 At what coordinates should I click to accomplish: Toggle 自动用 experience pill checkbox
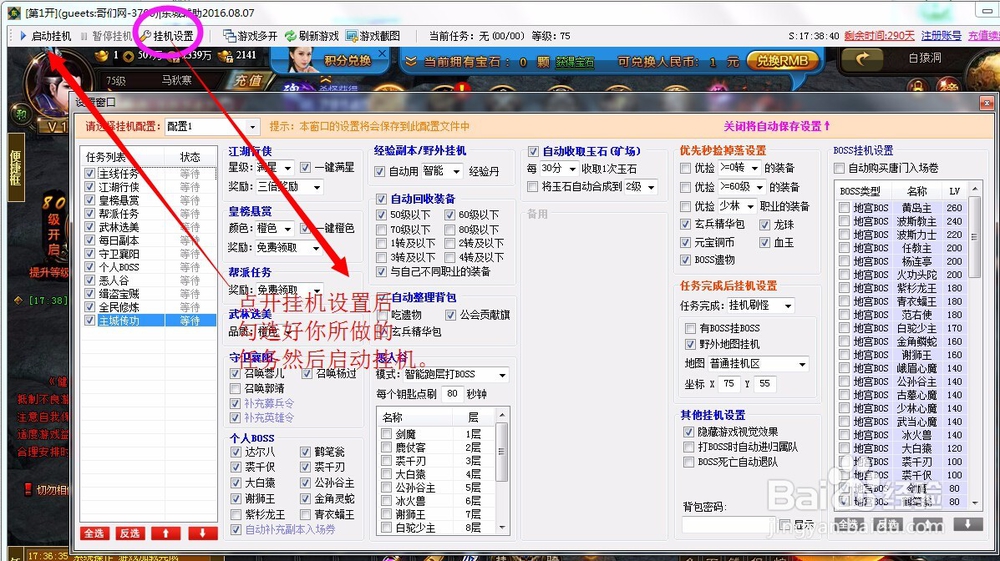(379, 171)
